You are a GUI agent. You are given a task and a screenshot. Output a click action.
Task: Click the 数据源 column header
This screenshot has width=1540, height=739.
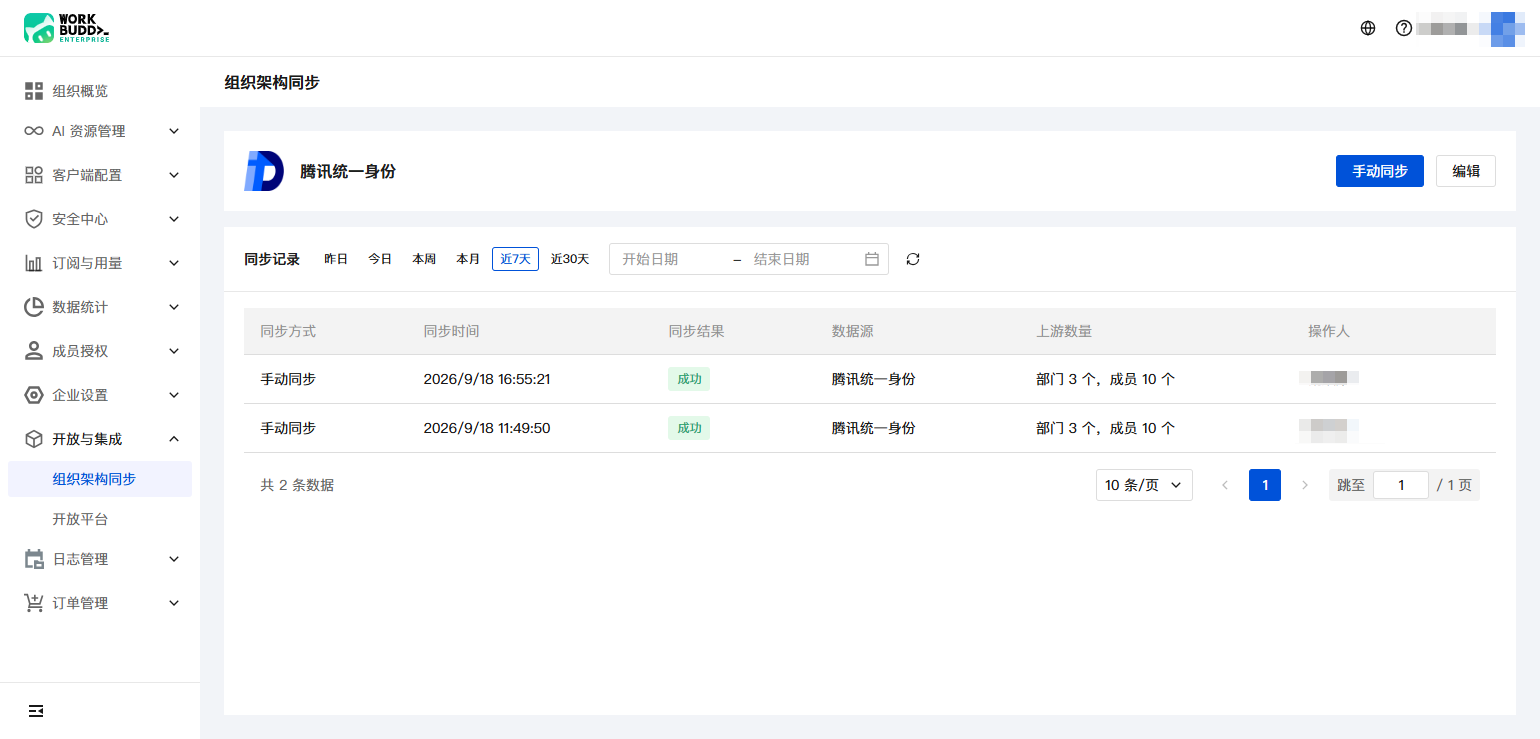pyautogui.click(x=853, y=331)
